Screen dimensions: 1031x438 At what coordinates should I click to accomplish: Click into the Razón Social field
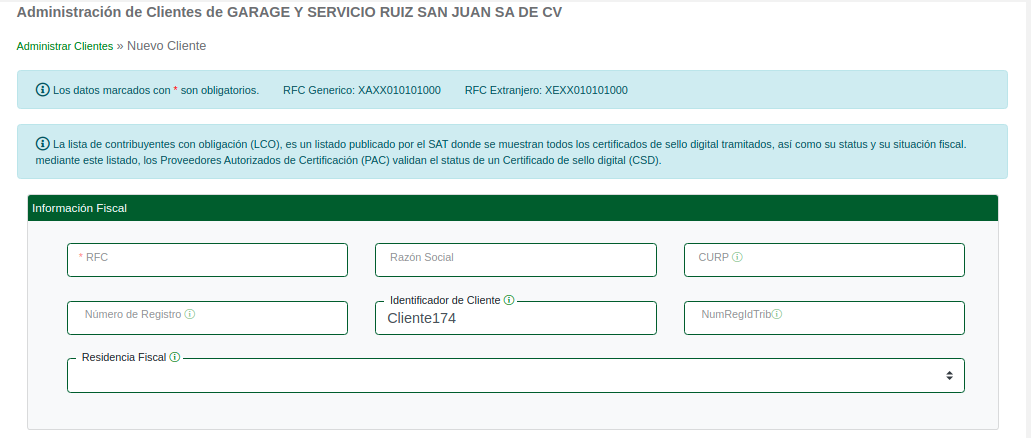(515, 260)
